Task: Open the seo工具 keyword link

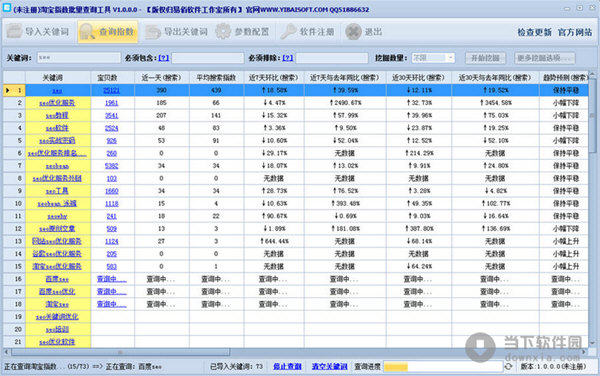Action: click(x=57, y=191)
